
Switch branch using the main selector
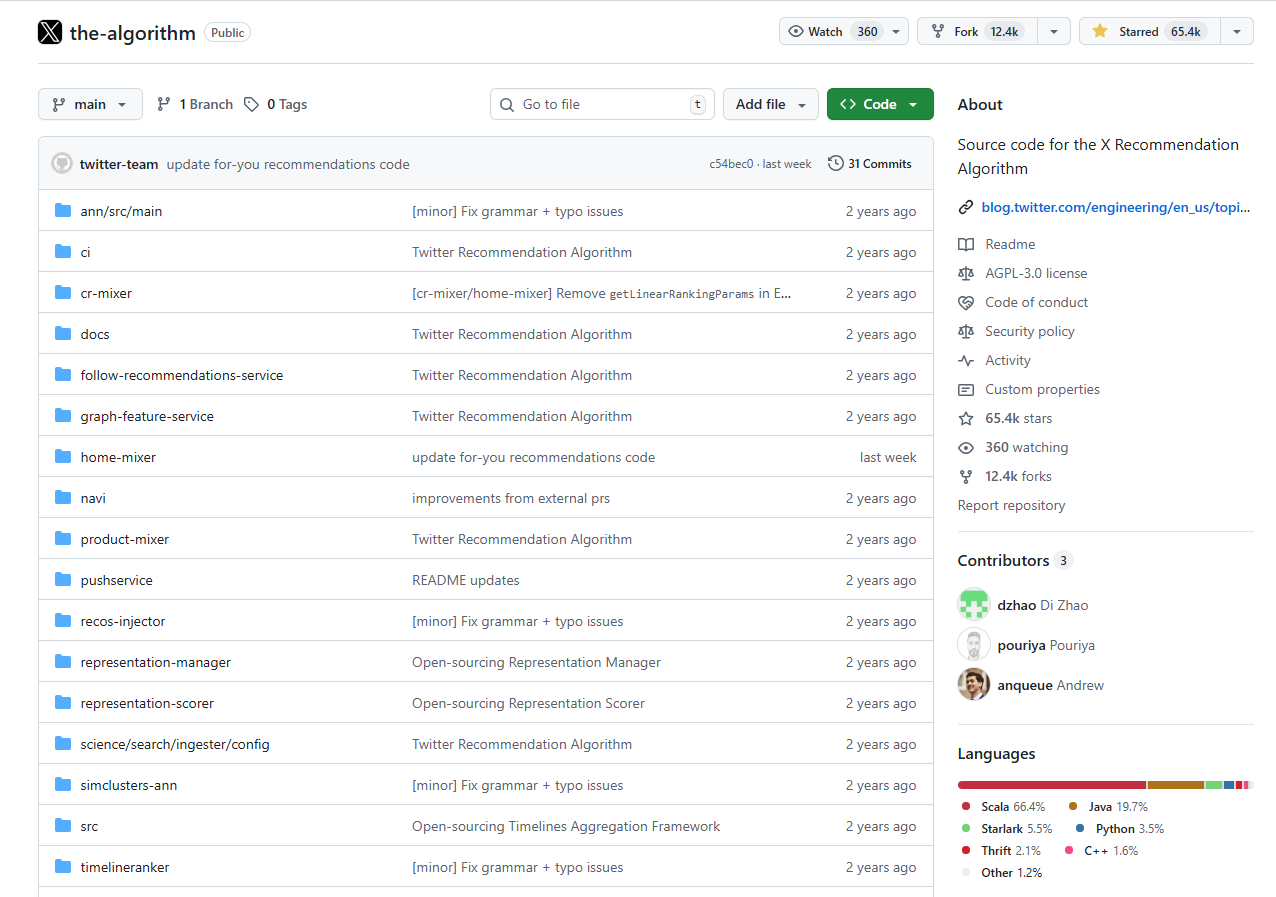pyautogui.click(x=90, y=103)
